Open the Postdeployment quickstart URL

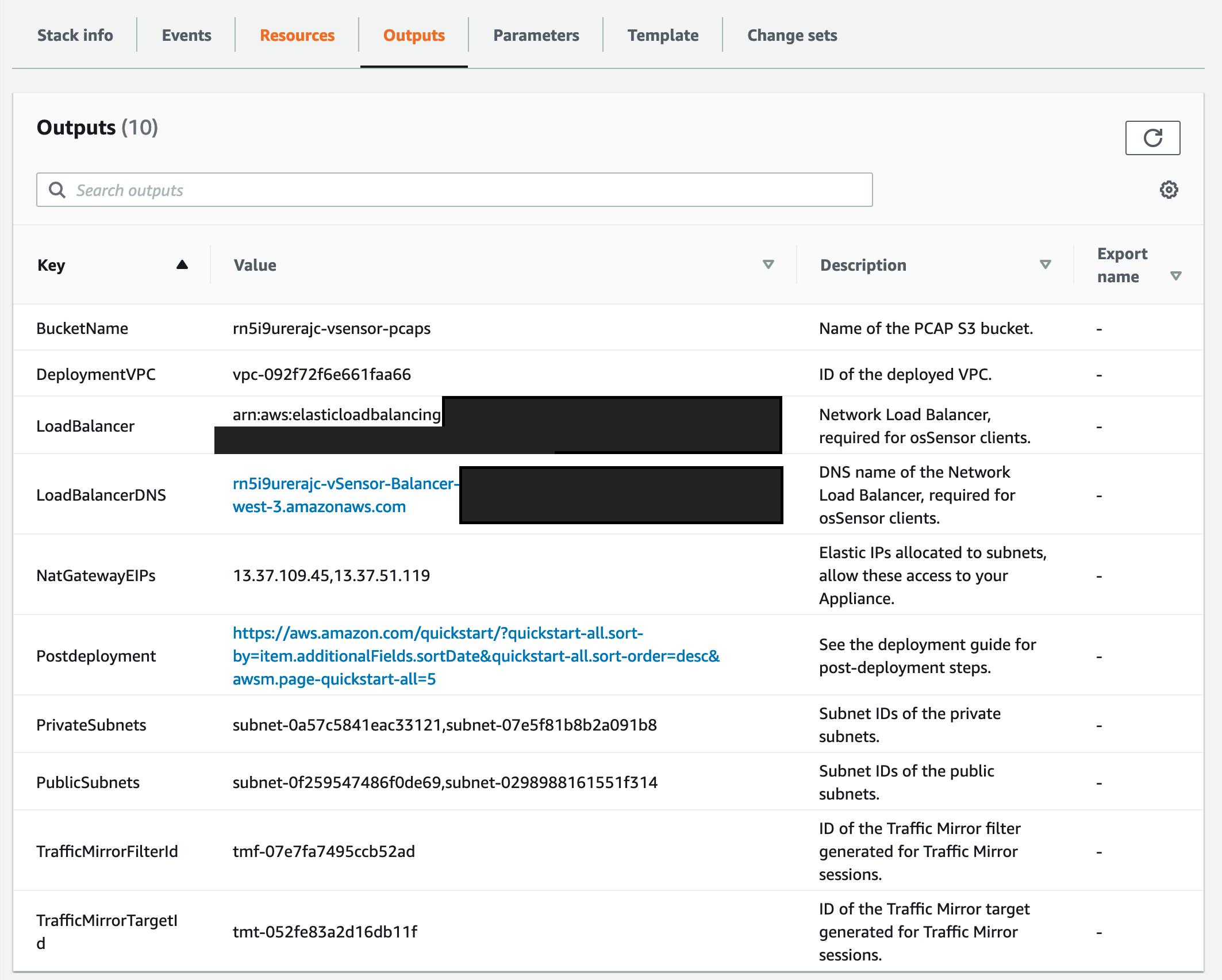click(476, 656)
